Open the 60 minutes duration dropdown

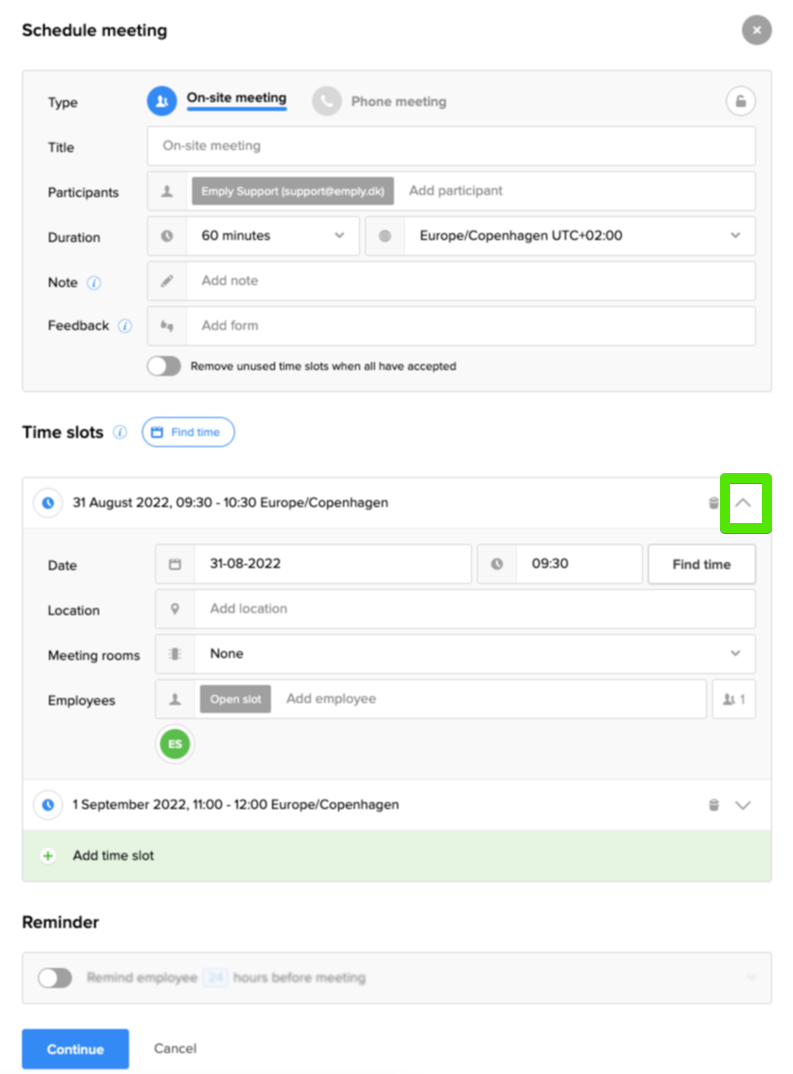coord(272,236)
